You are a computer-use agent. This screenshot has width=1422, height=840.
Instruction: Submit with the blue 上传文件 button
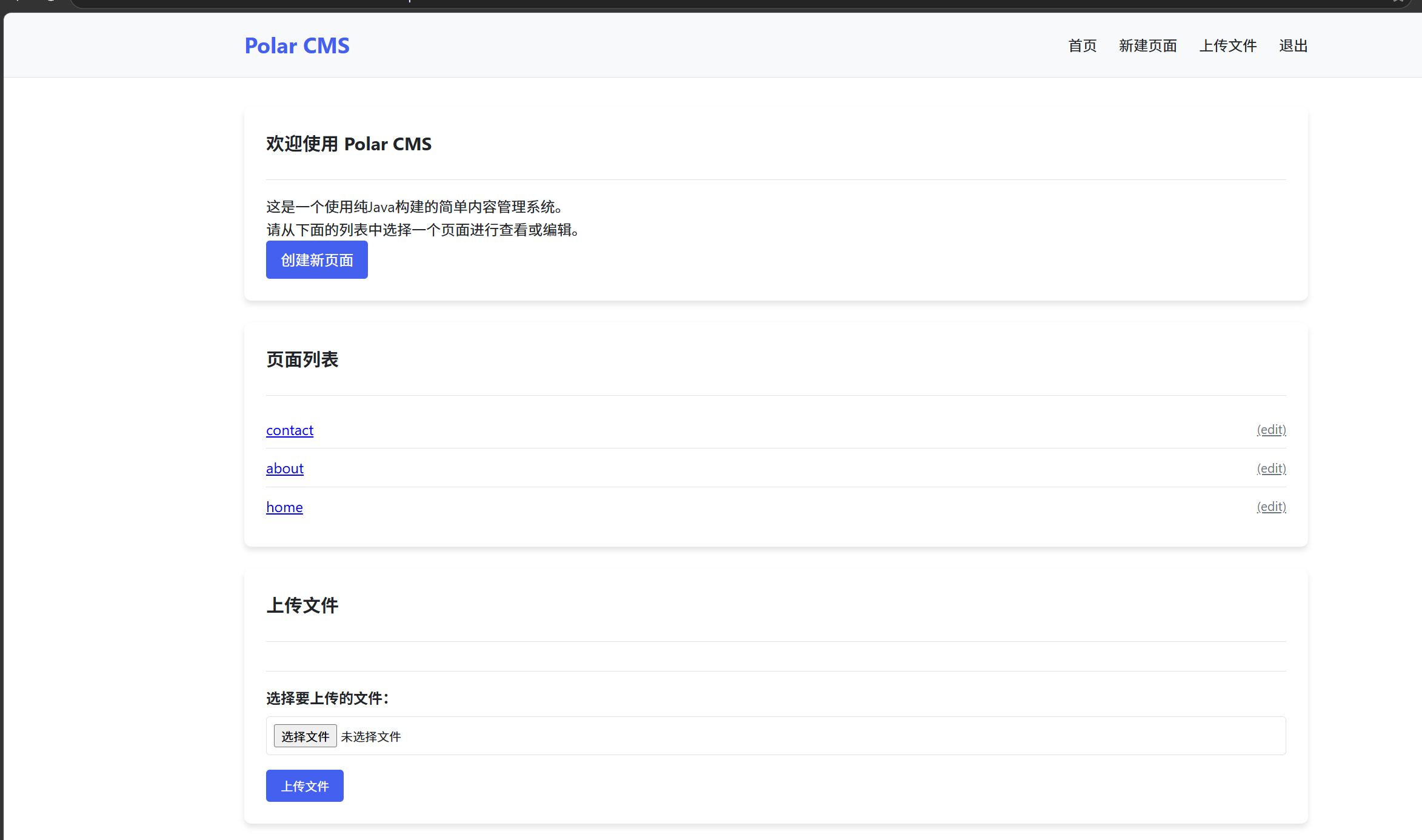[x=304, y=786]
